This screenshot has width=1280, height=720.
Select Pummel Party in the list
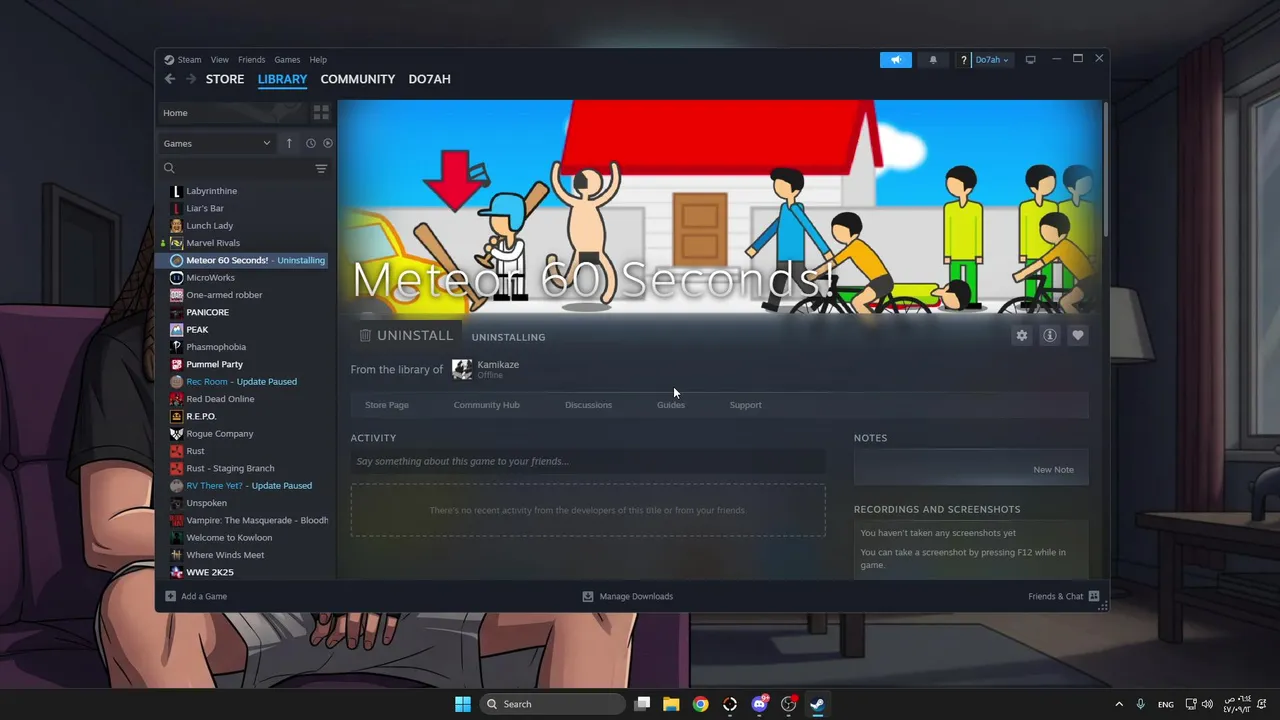[x=214, y=364]
